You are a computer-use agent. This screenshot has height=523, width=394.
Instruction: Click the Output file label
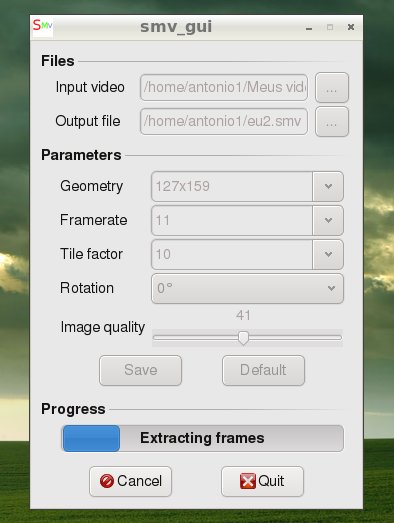coord(88,121)
